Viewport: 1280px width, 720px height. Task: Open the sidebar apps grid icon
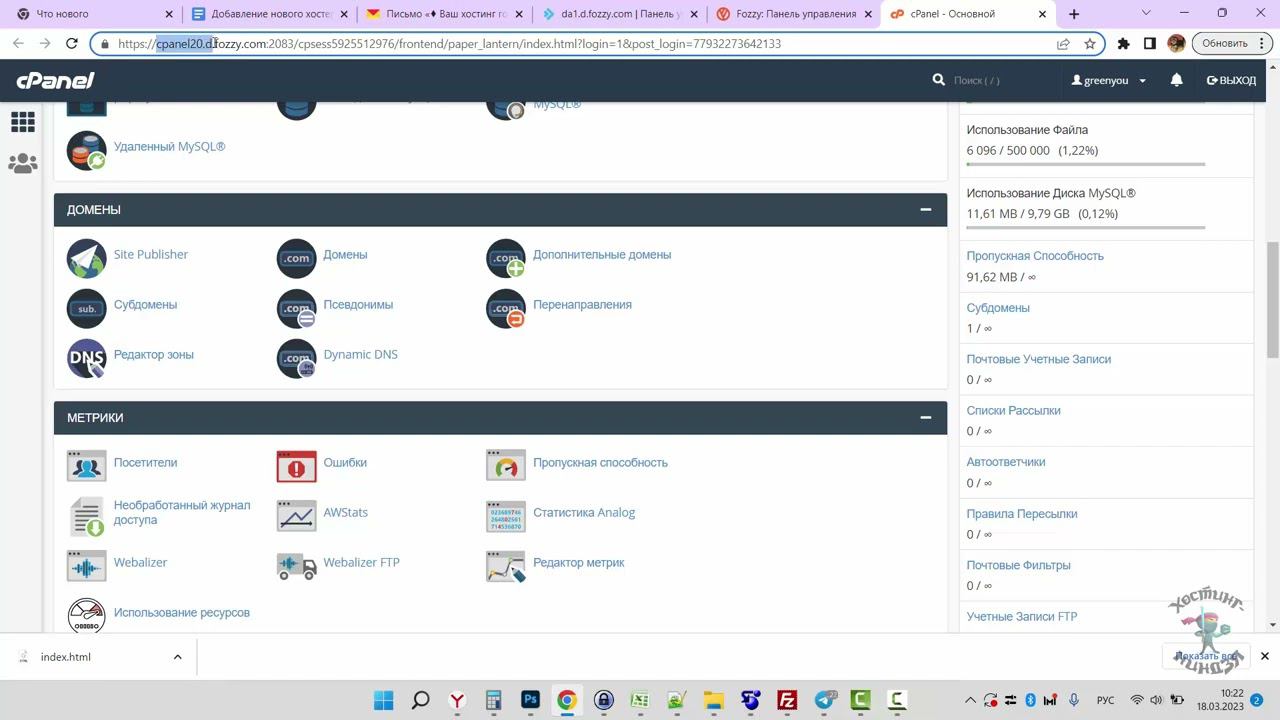(22, 122)
